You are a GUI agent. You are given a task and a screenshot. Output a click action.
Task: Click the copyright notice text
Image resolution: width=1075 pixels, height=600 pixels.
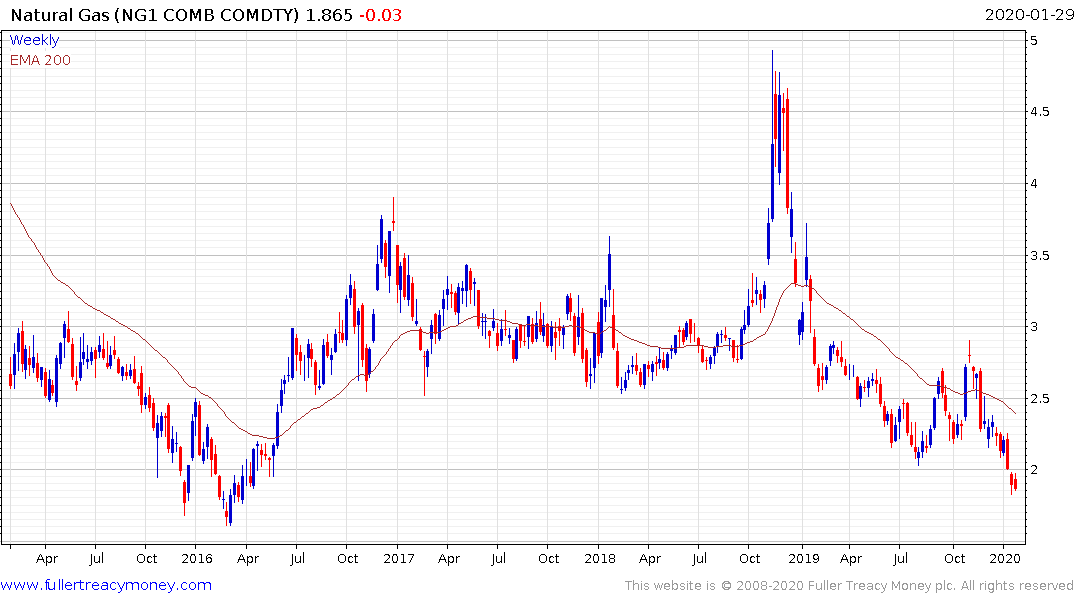pos(849,586)
